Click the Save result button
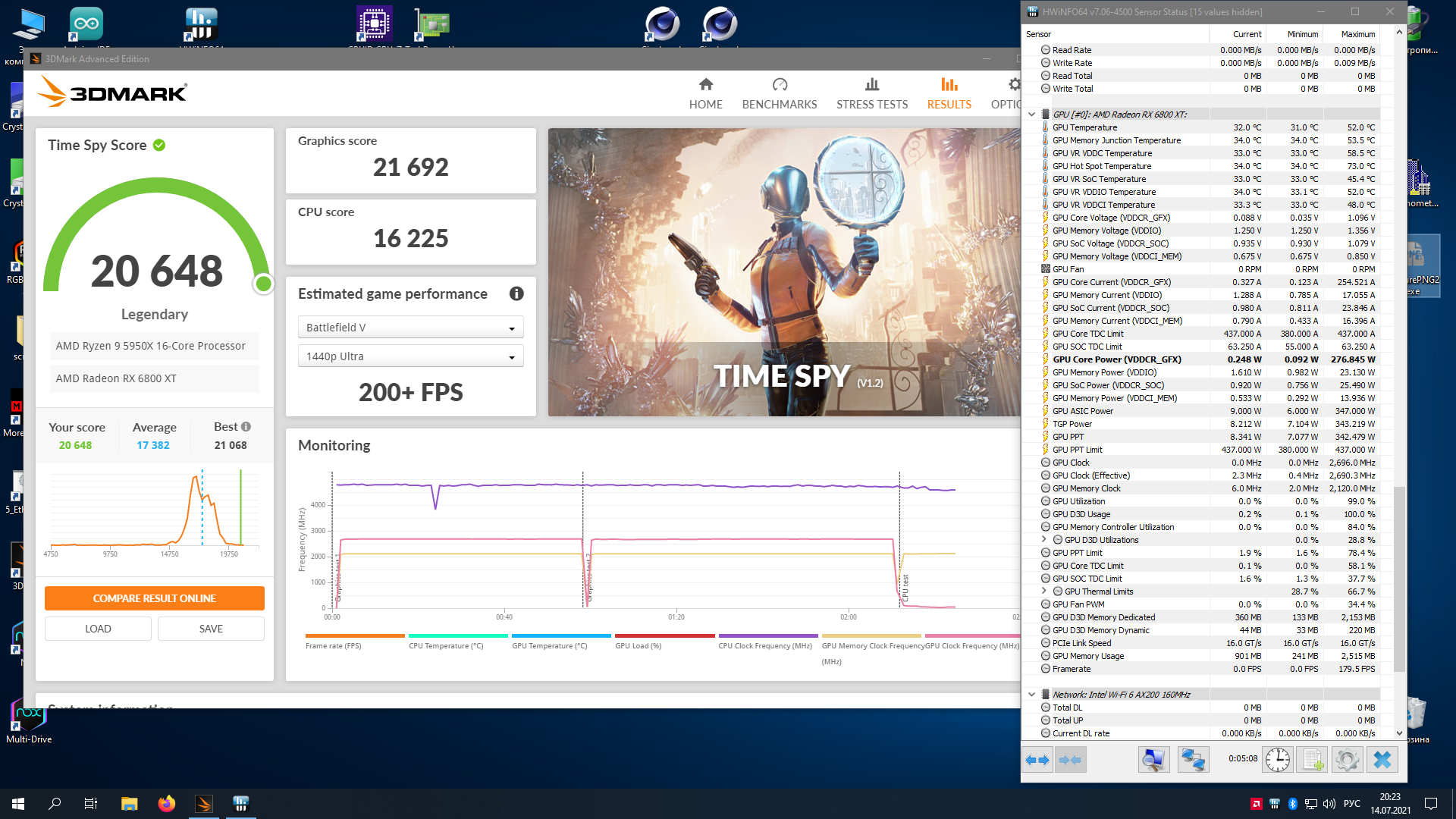This screenshot has width=1456, height=819. (211, 629)
